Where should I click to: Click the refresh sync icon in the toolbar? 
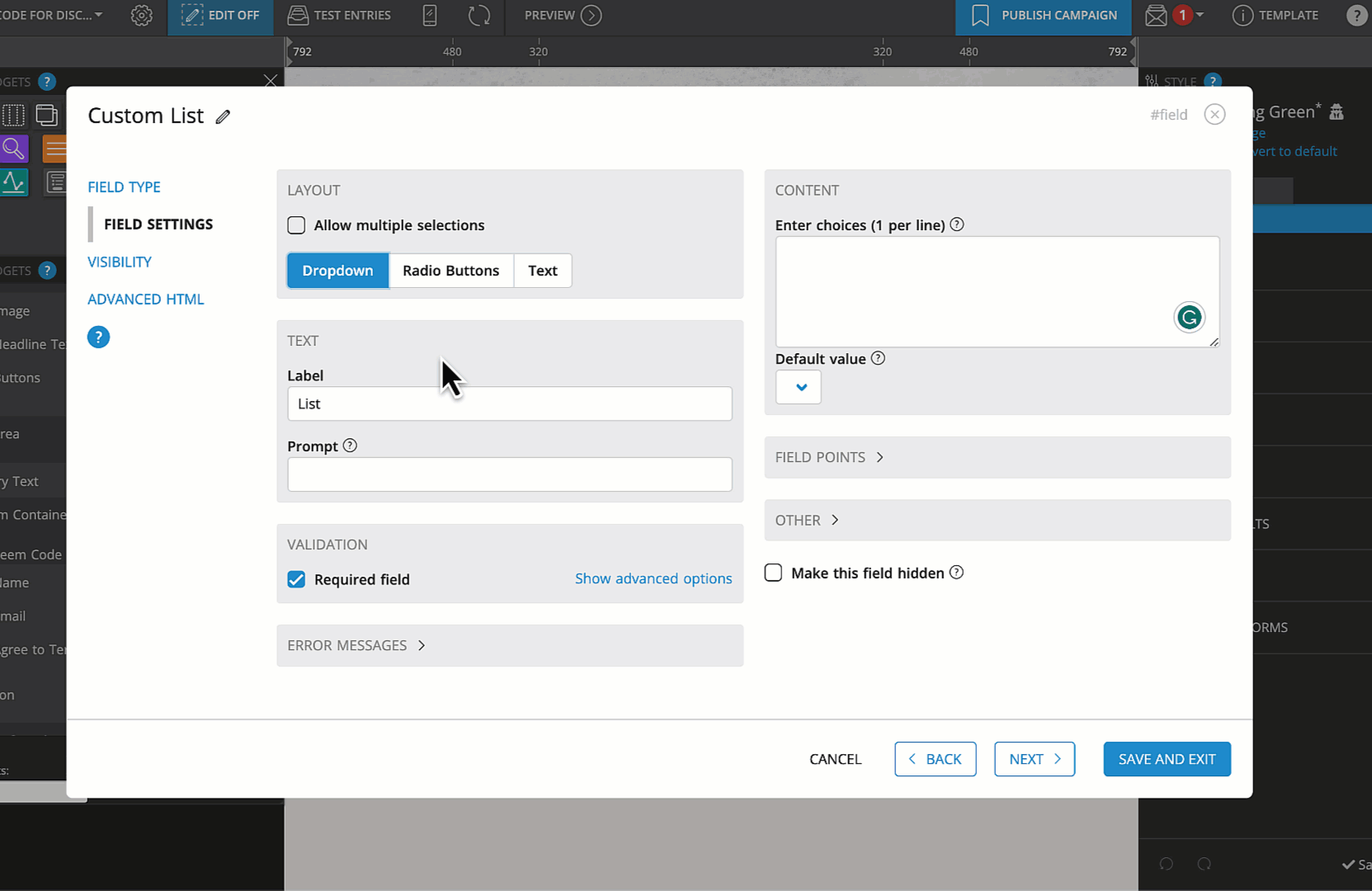pos(479,15)
